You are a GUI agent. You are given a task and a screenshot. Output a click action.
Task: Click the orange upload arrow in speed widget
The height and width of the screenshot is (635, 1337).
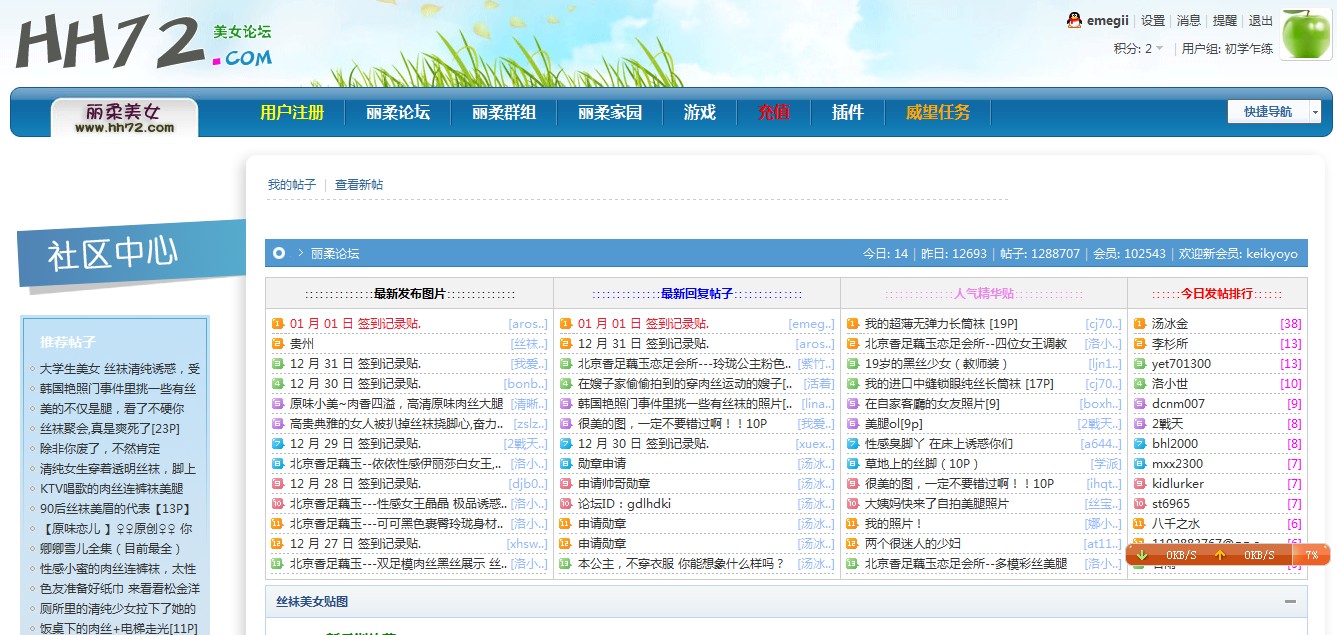(1219, 555)
